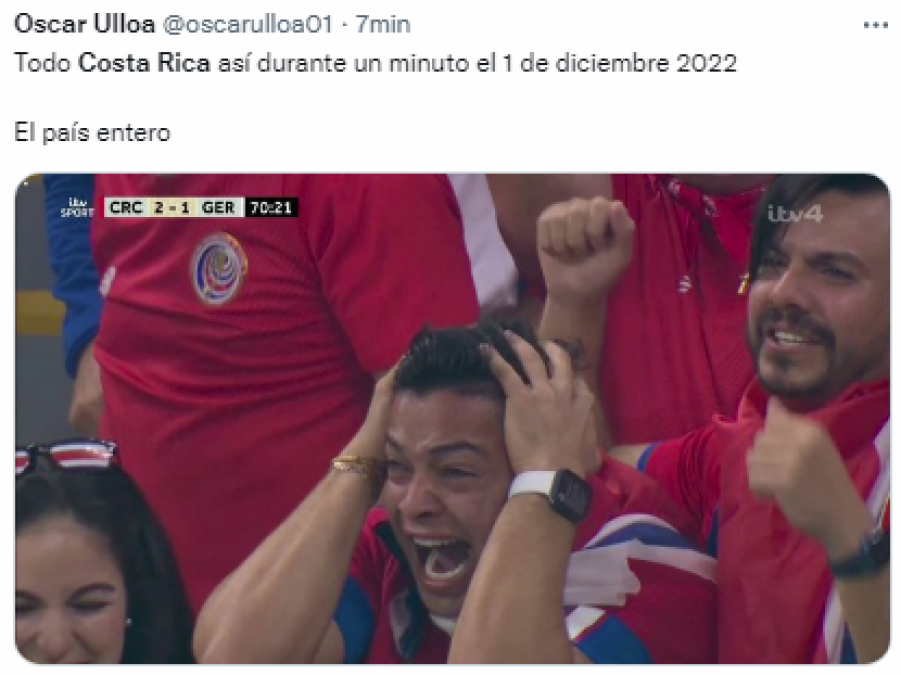Visit the @oscarulloa01 handle link

coord(248,24)
